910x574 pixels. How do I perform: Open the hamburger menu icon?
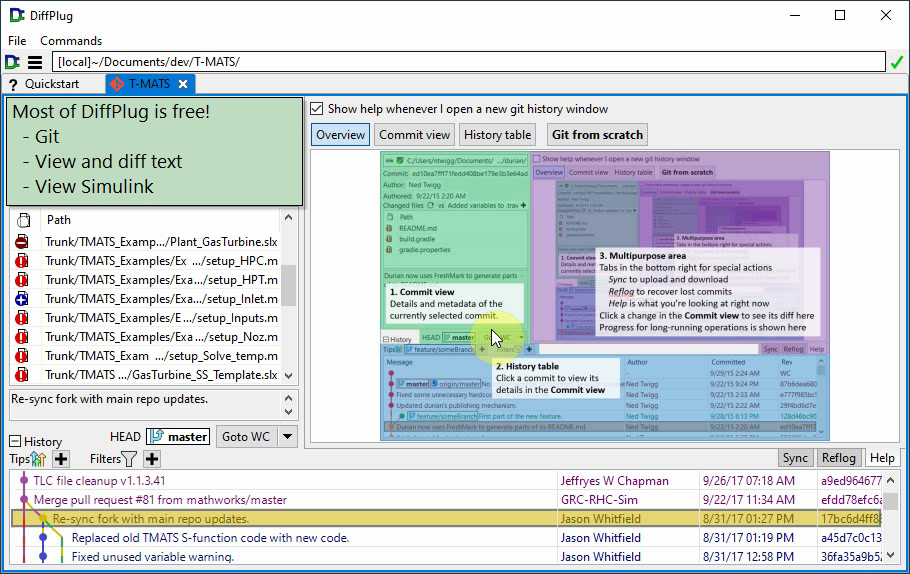35,62
